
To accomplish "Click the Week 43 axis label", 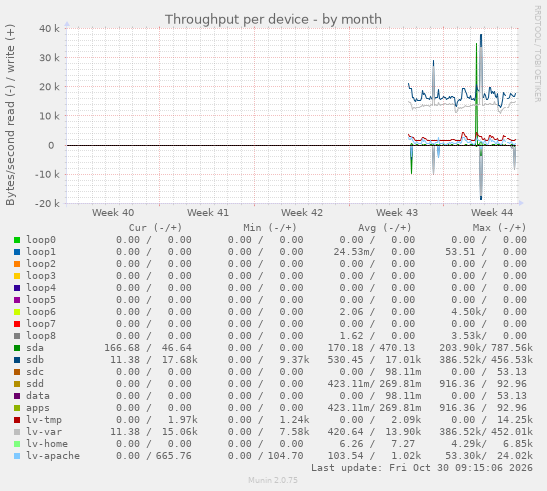I will tap(397, 213).
